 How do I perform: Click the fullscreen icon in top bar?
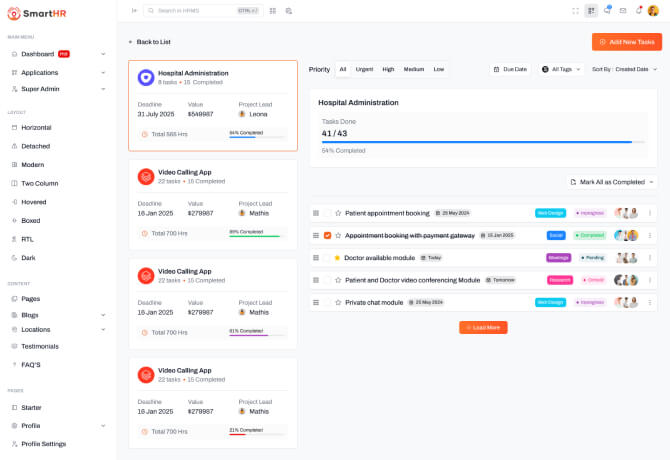tap(576, 10)
